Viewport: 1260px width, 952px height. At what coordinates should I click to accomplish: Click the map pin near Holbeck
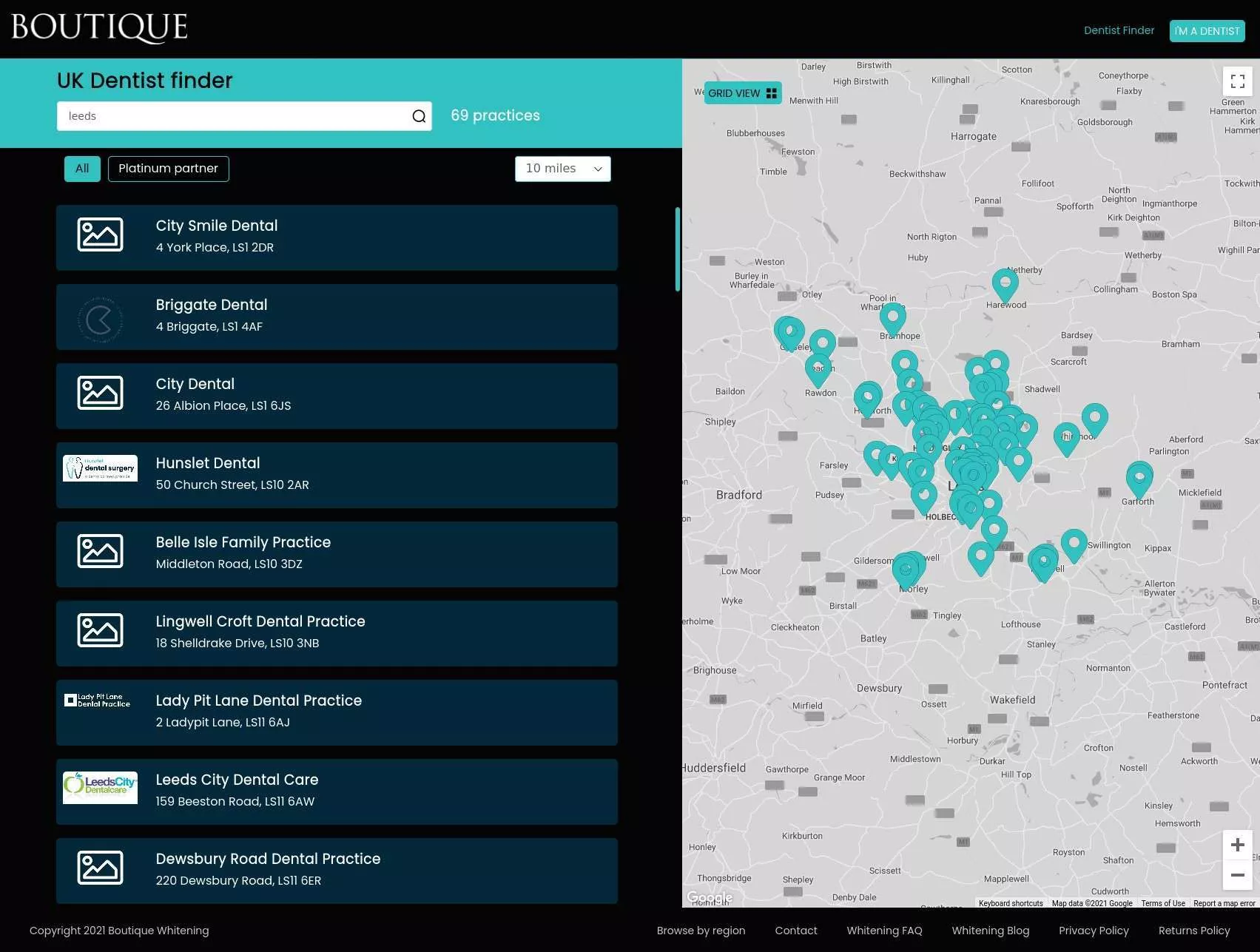point(924,499)
